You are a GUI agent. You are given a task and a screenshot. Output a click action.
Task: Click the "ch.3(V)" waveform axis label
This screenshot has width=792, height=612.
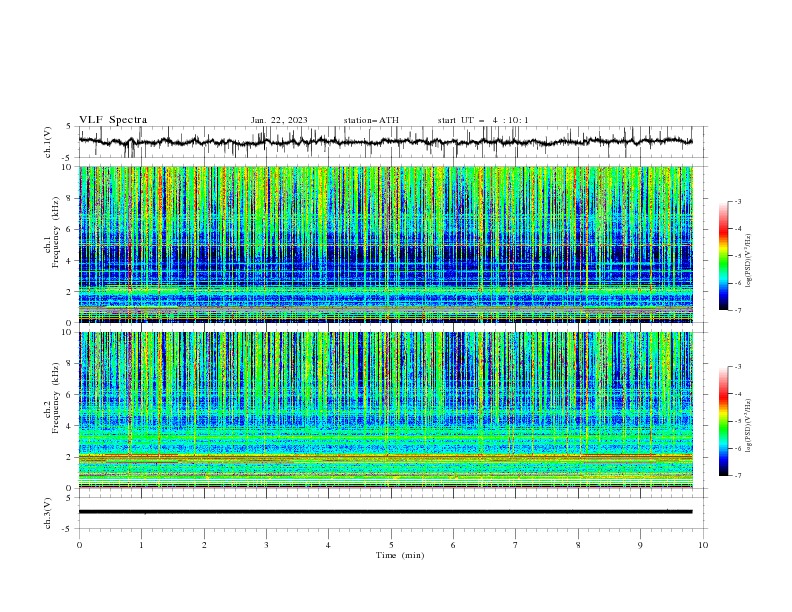pyautogui.click(x=48, y=513)
